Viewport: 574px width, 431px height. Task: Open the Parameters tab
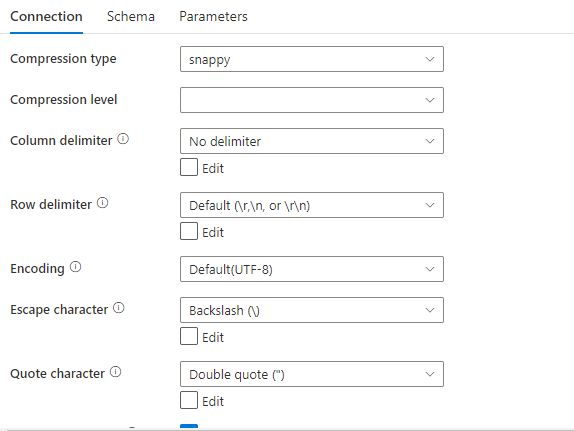pos(213,16)
